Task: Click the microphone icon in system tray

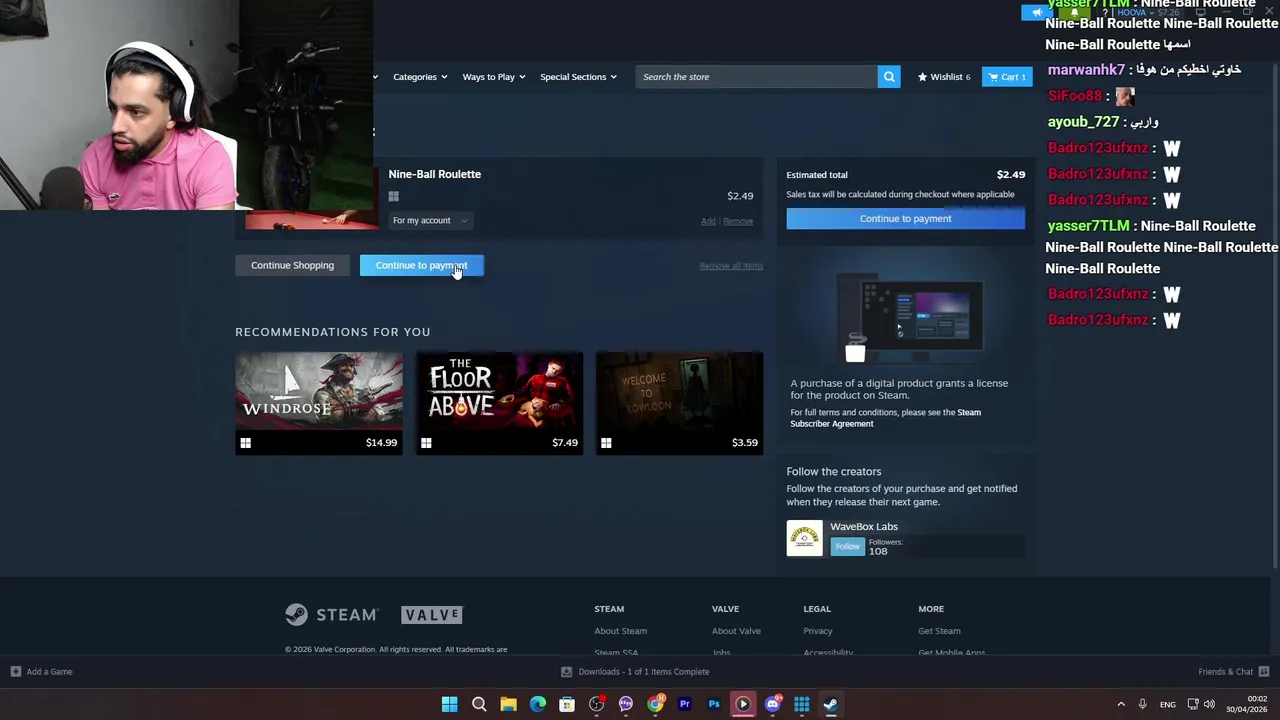Action: point(1142,704)
